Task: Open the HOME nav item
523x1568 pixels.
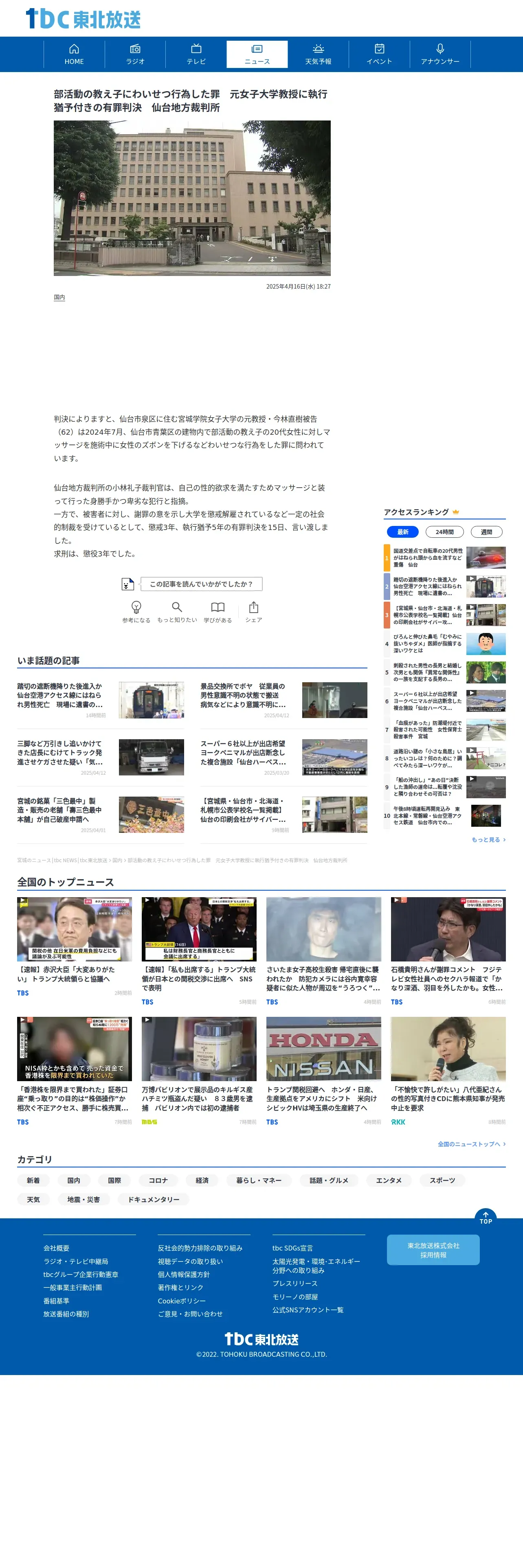Action: click(74, 54)
